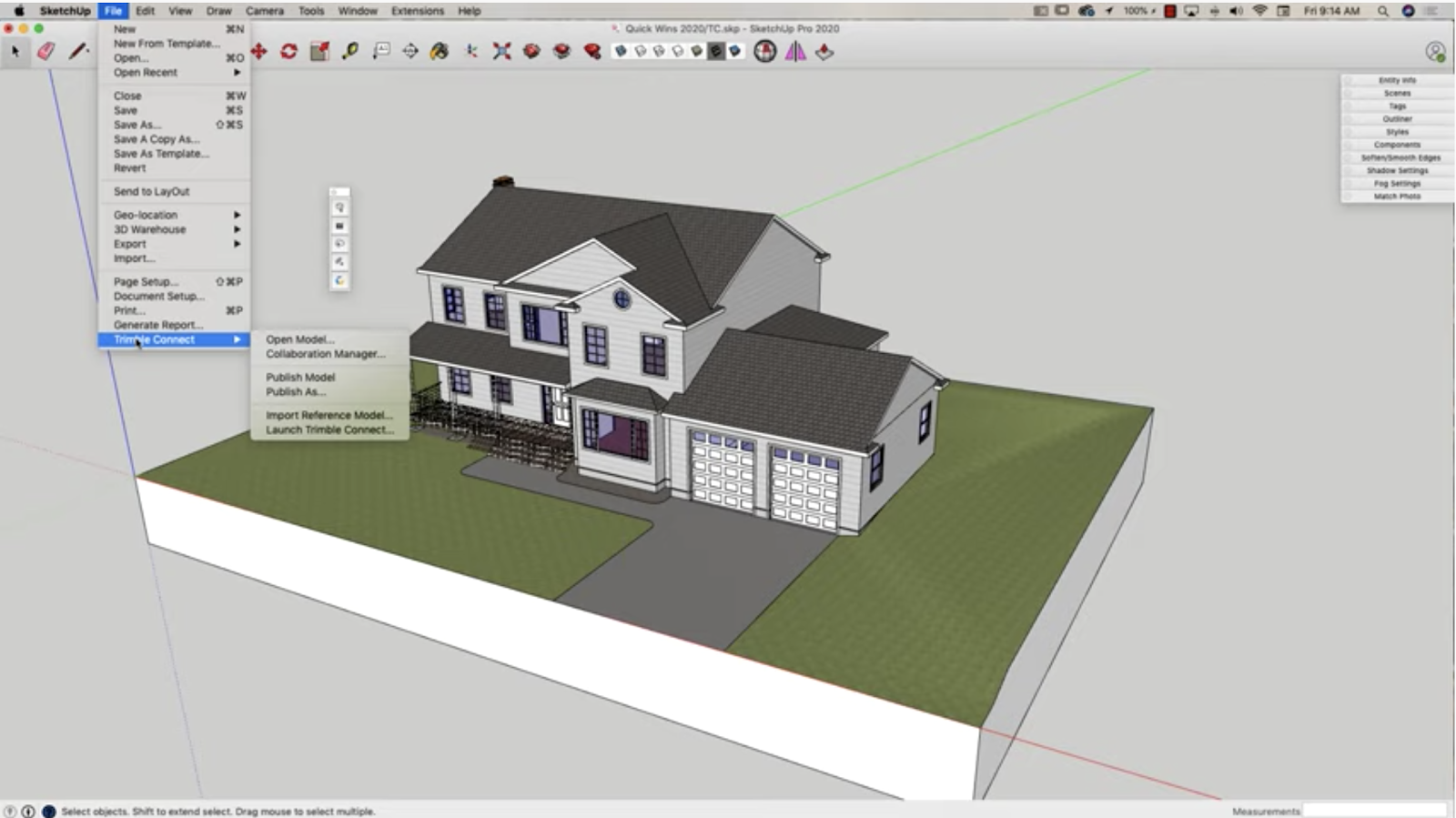
Task: Choose Import... in File menu
Action: click(174, 258)
